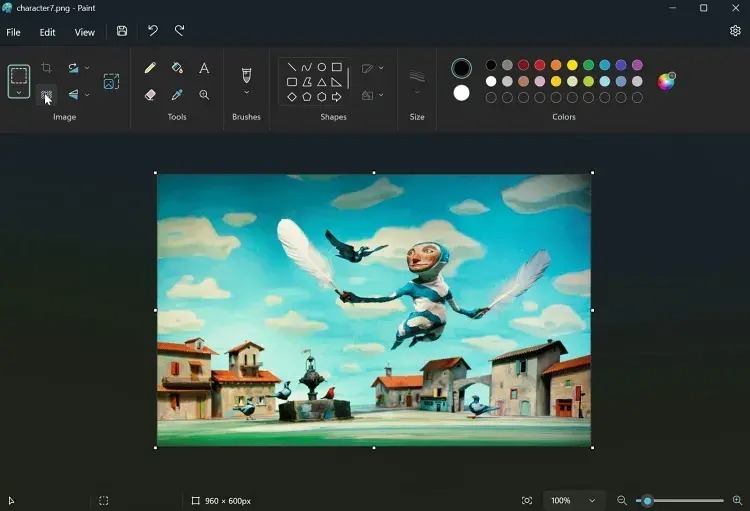Open Edit colors rainbow wheel
This screenshot has height=511, width=750.
click(x=666, y=81)
